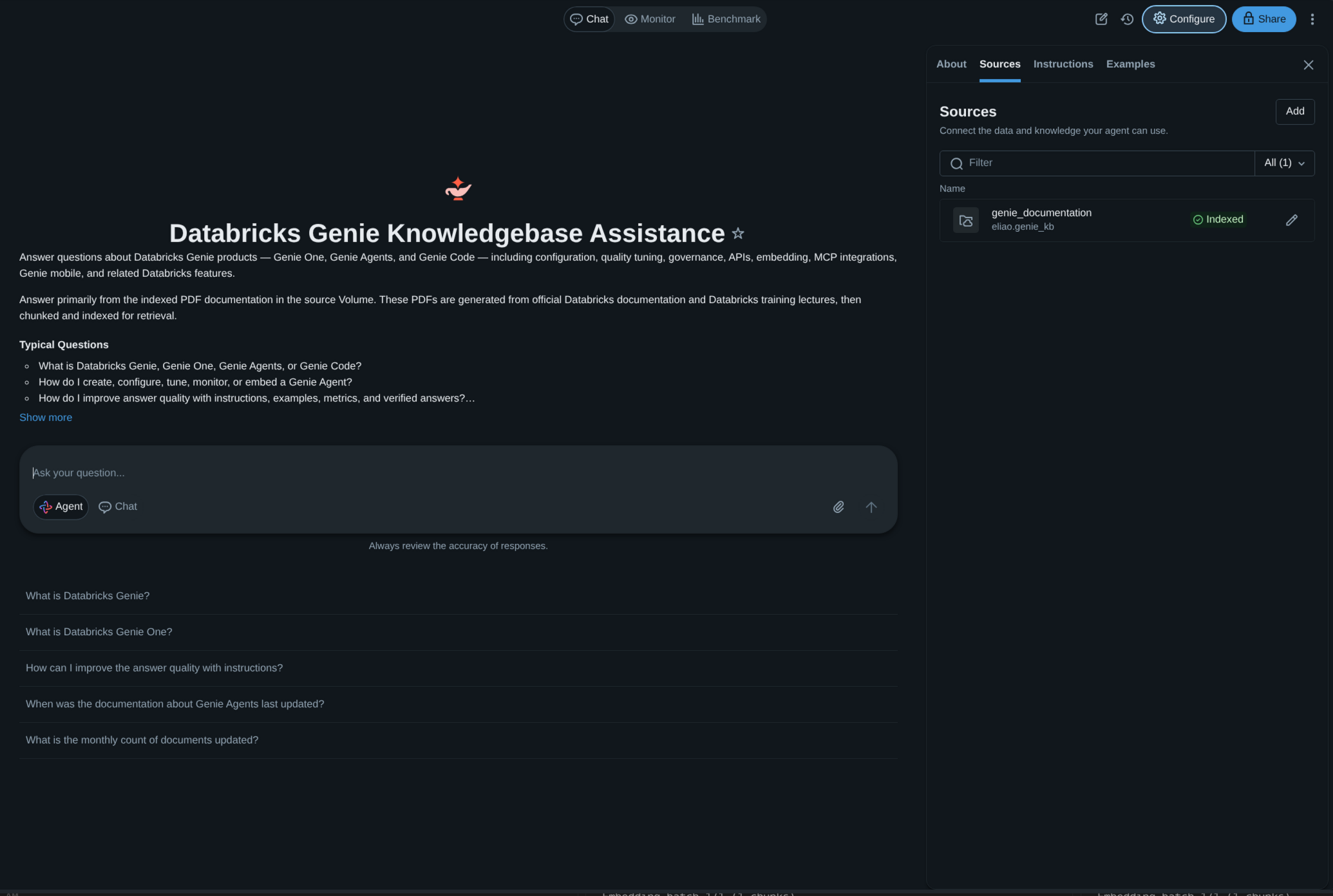Open the new chat compose icon
The height and width of the screenshot is (896, 1333).
click(1101, 19)
